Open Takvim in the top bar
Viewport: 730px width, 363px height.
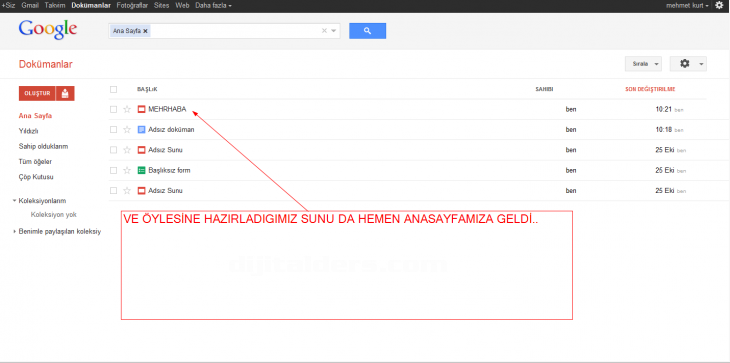point(55,5)
